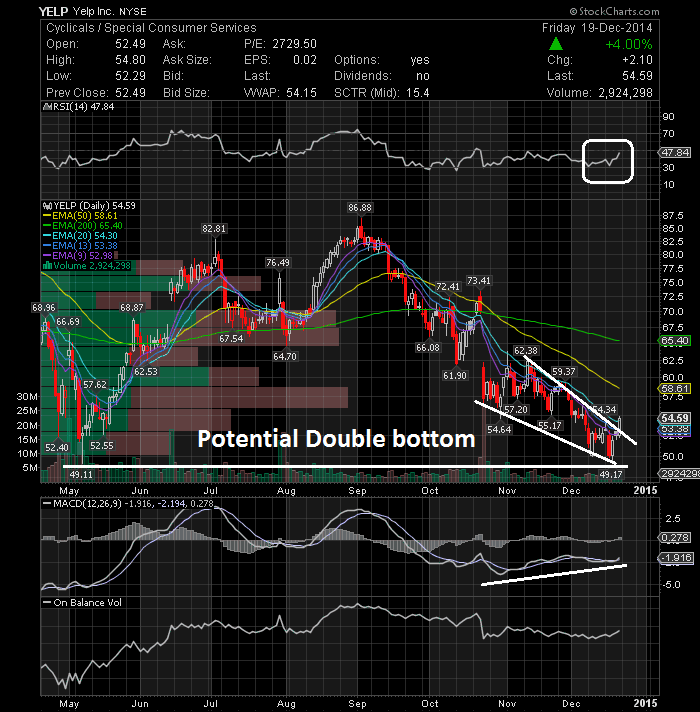
Task: Click 'Cyclicals / Special Consumer Services' sector text
Action: click(x=151, y=28)
